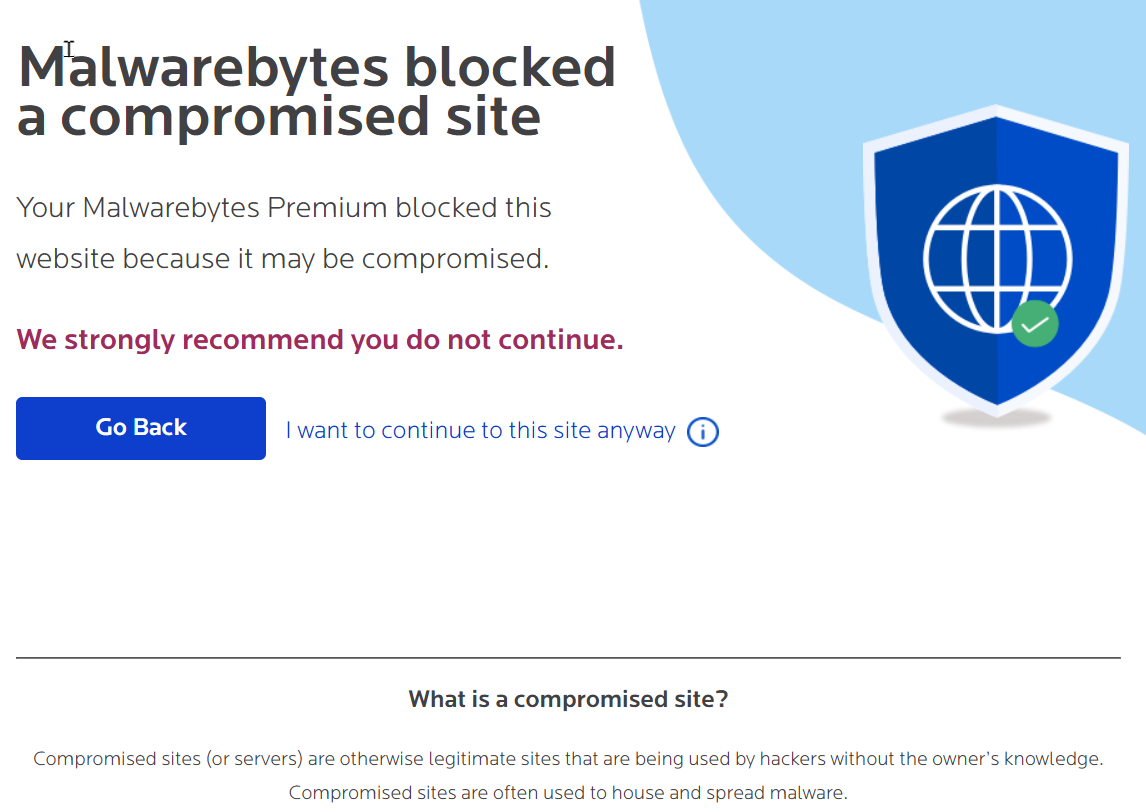Click the Go Back button
1146x812 pixels.
pyautogui.click(x=141, y=428)
